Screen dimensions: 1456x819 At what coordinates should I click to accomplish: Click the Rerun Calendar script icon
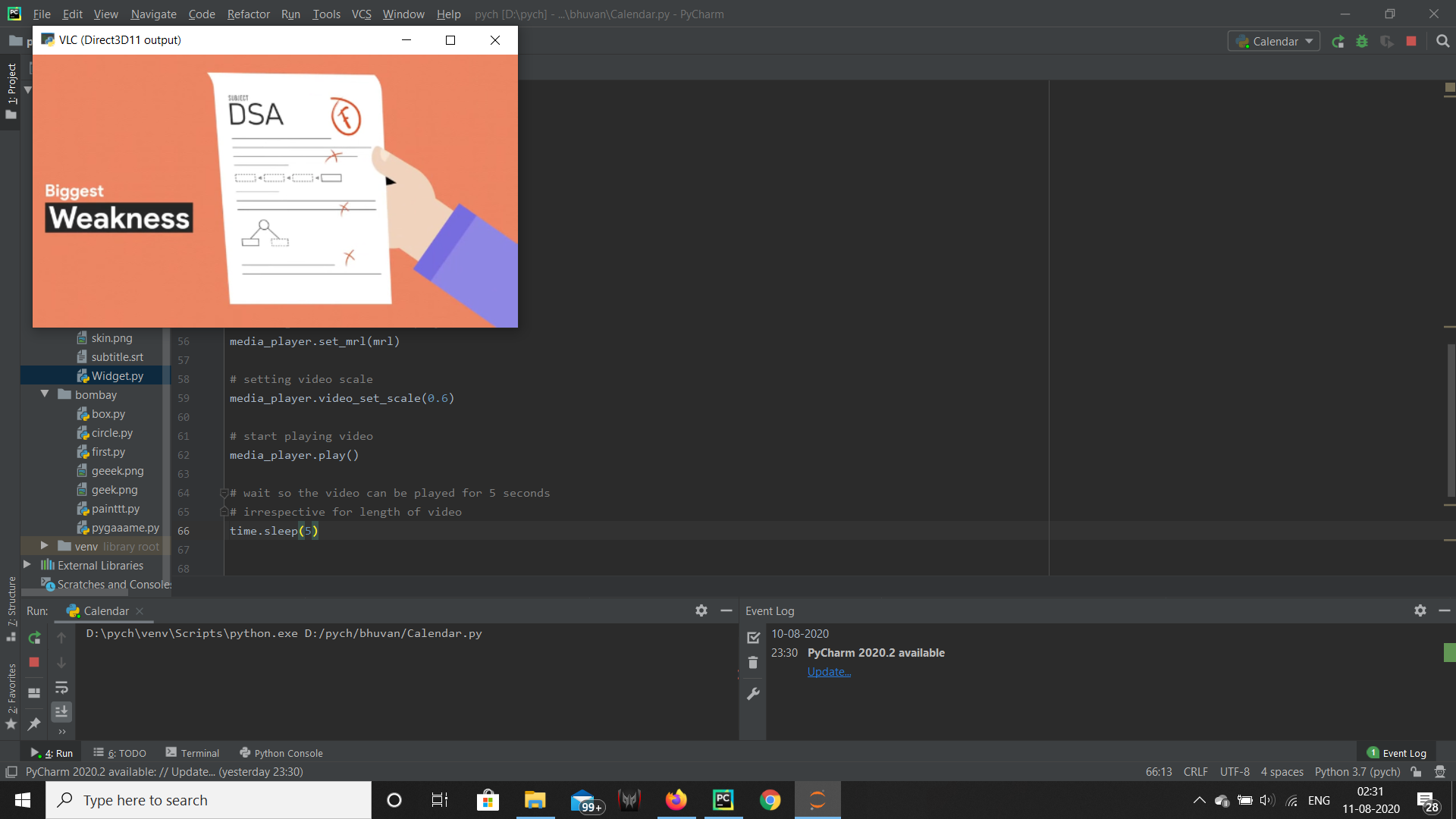(x=35, y=636)
